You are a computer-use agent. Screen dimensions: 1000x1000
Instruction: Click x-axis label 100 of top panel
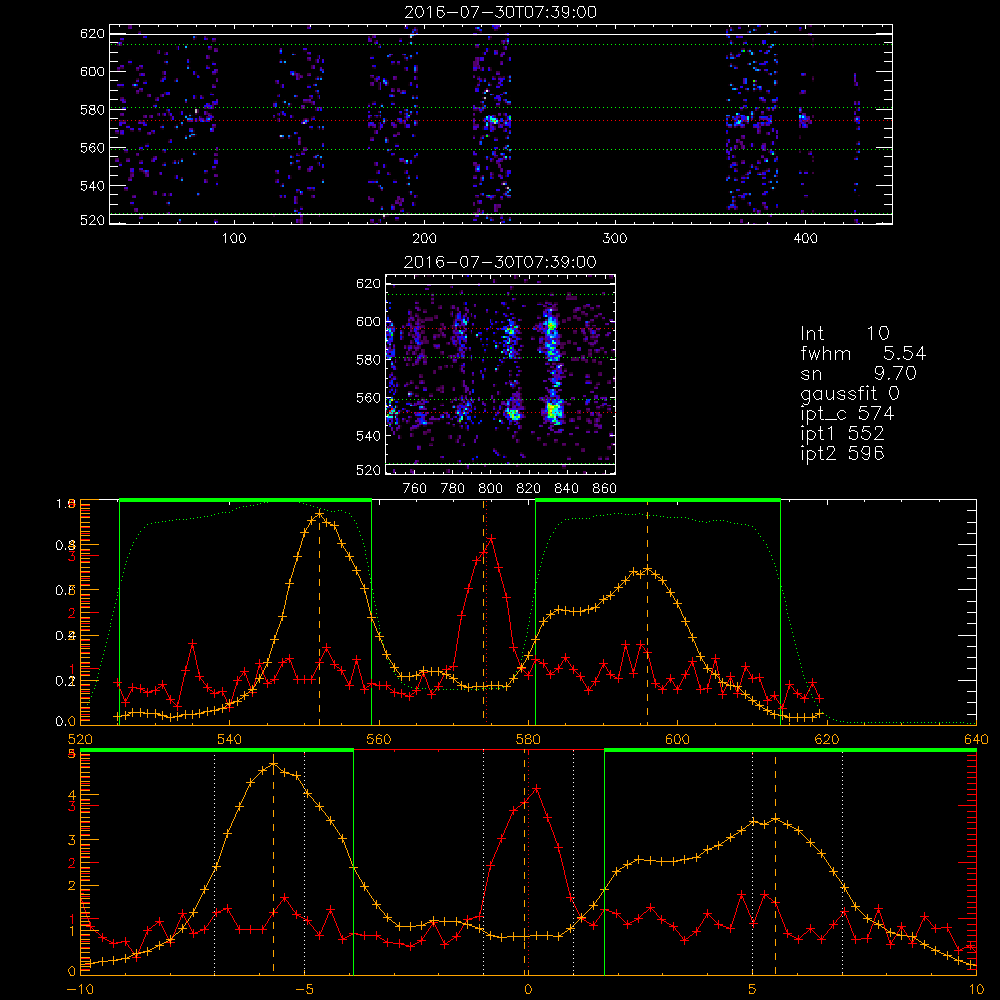[234, 239]
